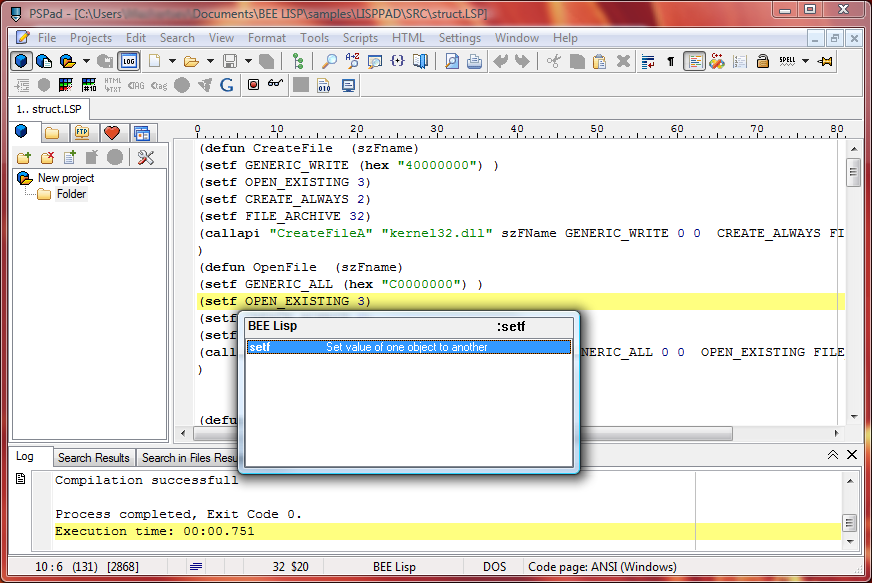Expand the Save file dropdown arrow
The height and width of the screenshot is (583, 872).
click(249, 61)
